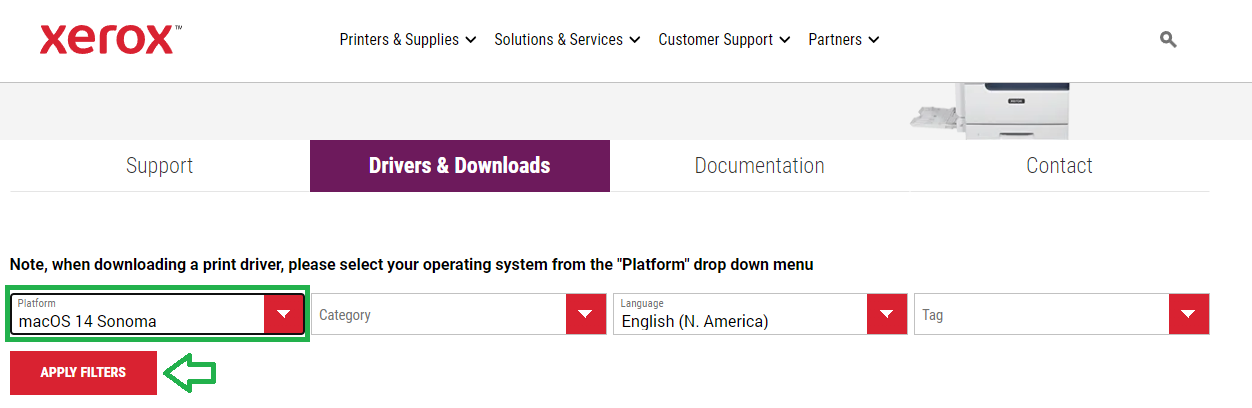The width and height of the screenshot is (1252, 408).
Task: Expand Printers & Supplies menu
Action: coord(408,40)
